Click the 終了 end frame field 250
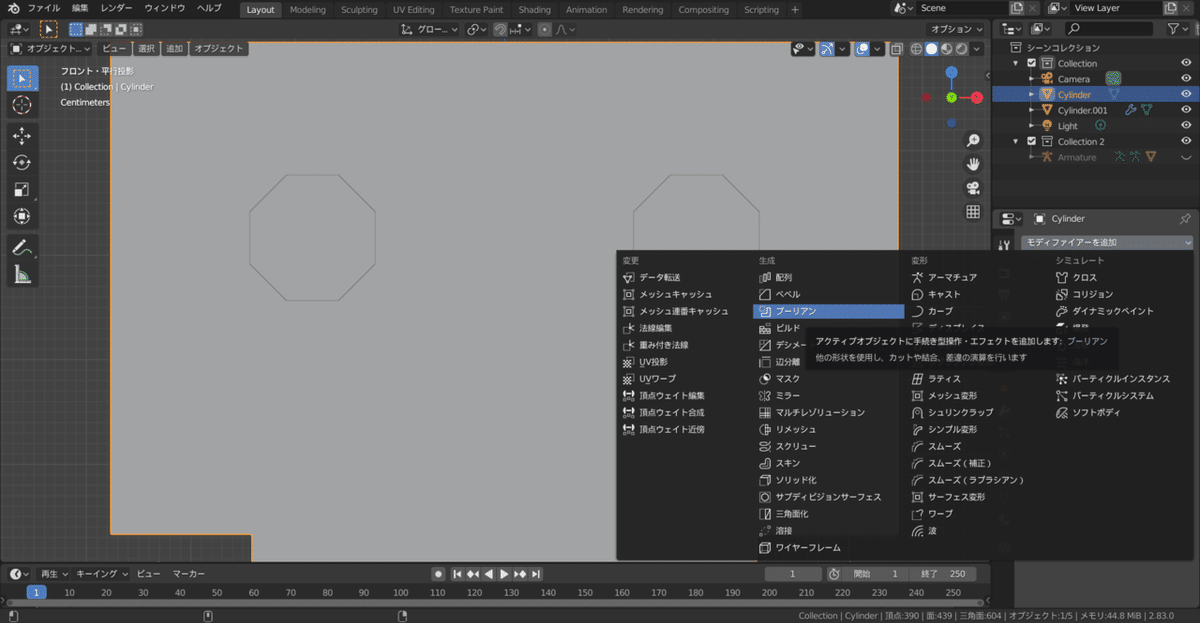Screen dimensions: 1200x623 [942, 574]
